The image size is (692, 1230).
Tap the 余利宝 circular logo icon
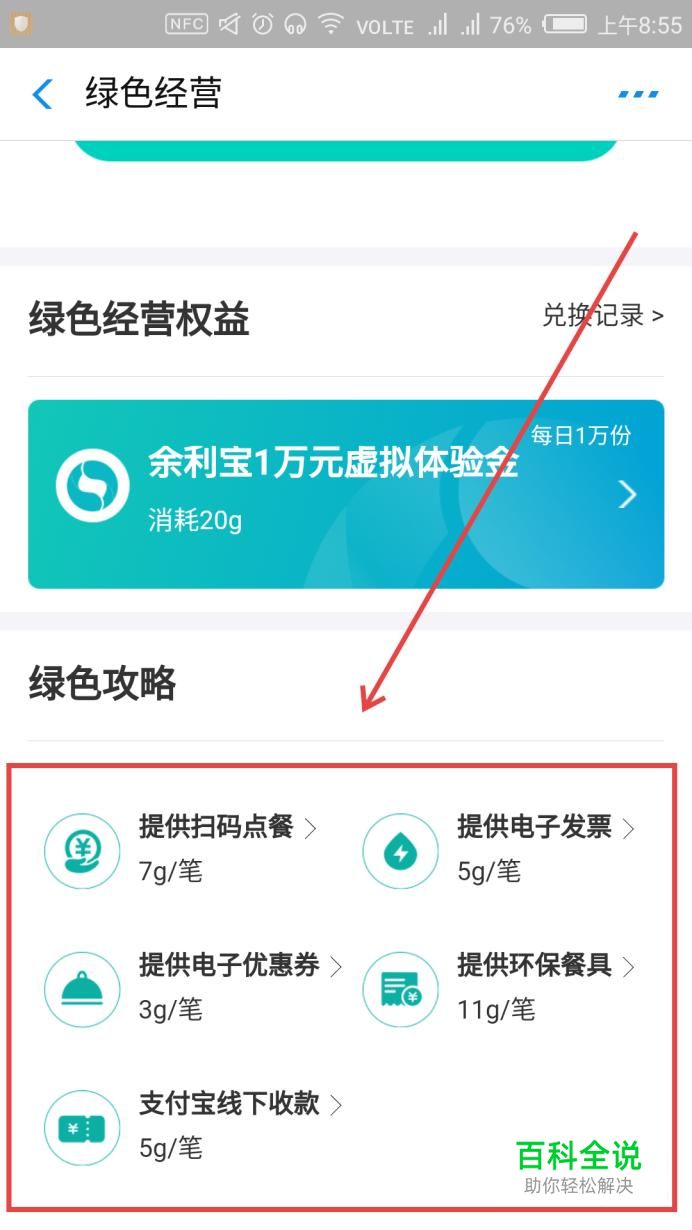[x=93, y=485]
